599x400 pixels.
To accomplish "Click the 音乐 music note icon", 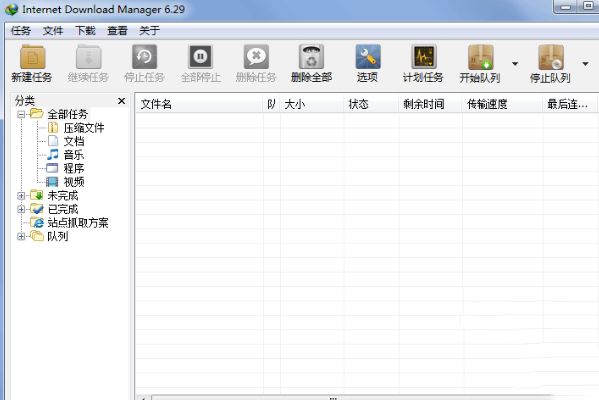I will [x=53, y=155].
